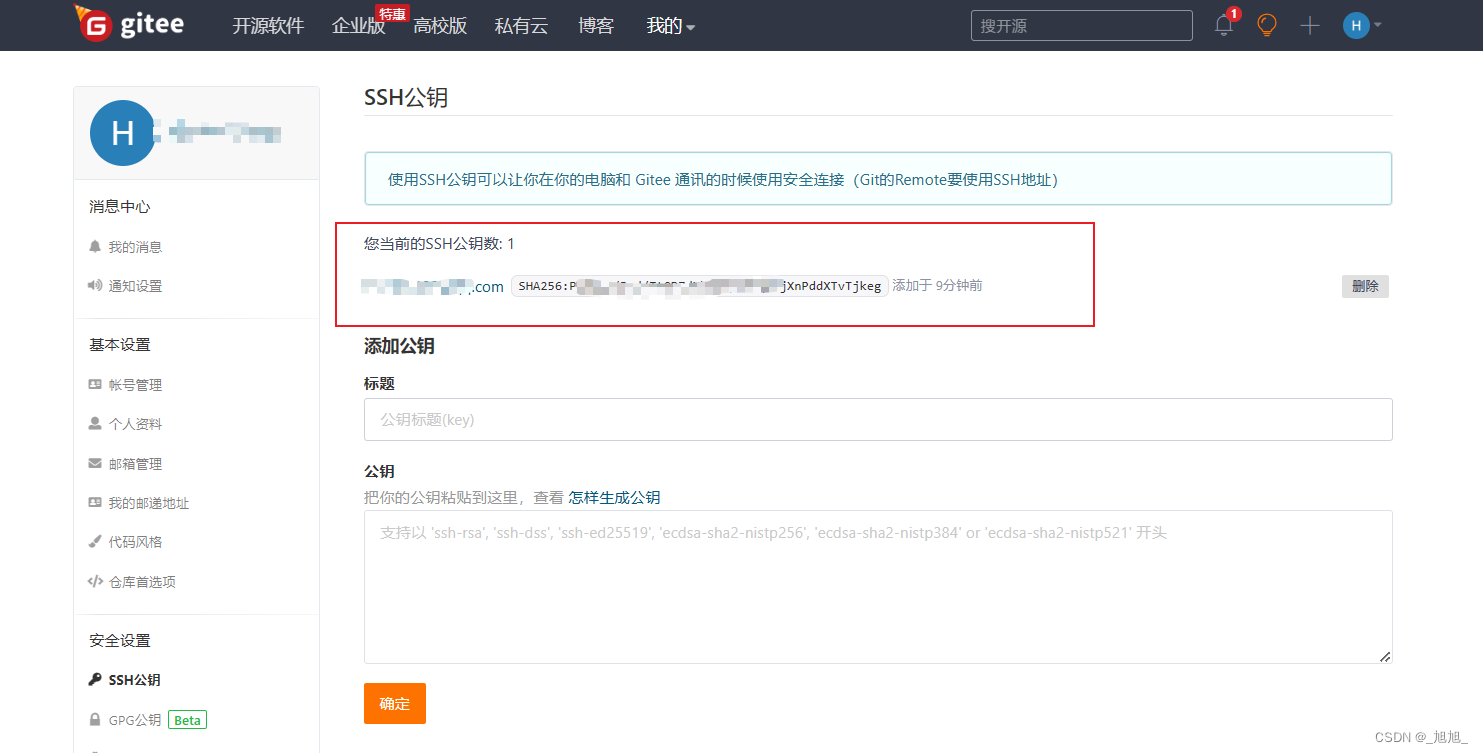Screen dimensions: 1483x753
Task: Click the card icon beside 帐号管理
Action: point(95,384)
